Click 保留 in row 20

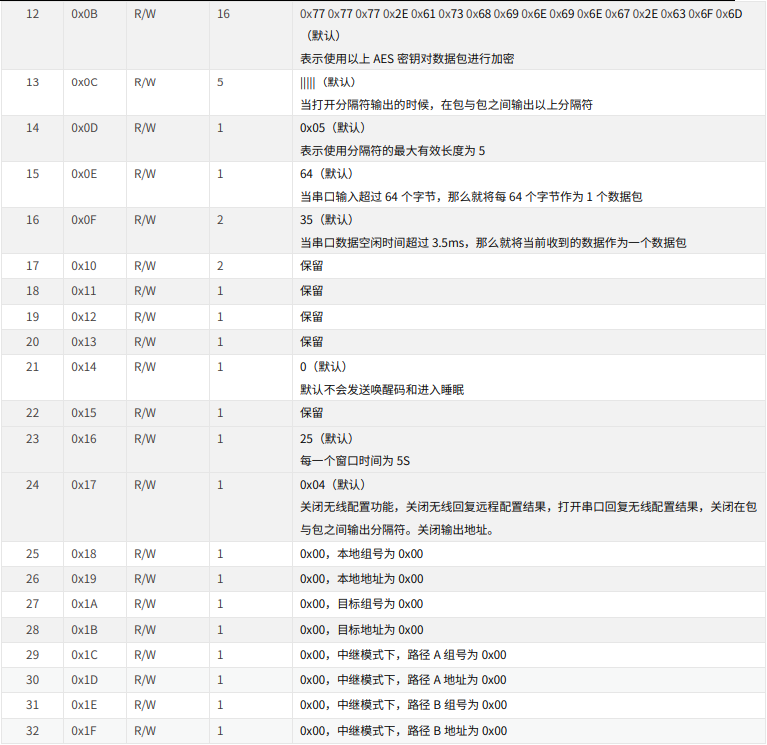312,342
